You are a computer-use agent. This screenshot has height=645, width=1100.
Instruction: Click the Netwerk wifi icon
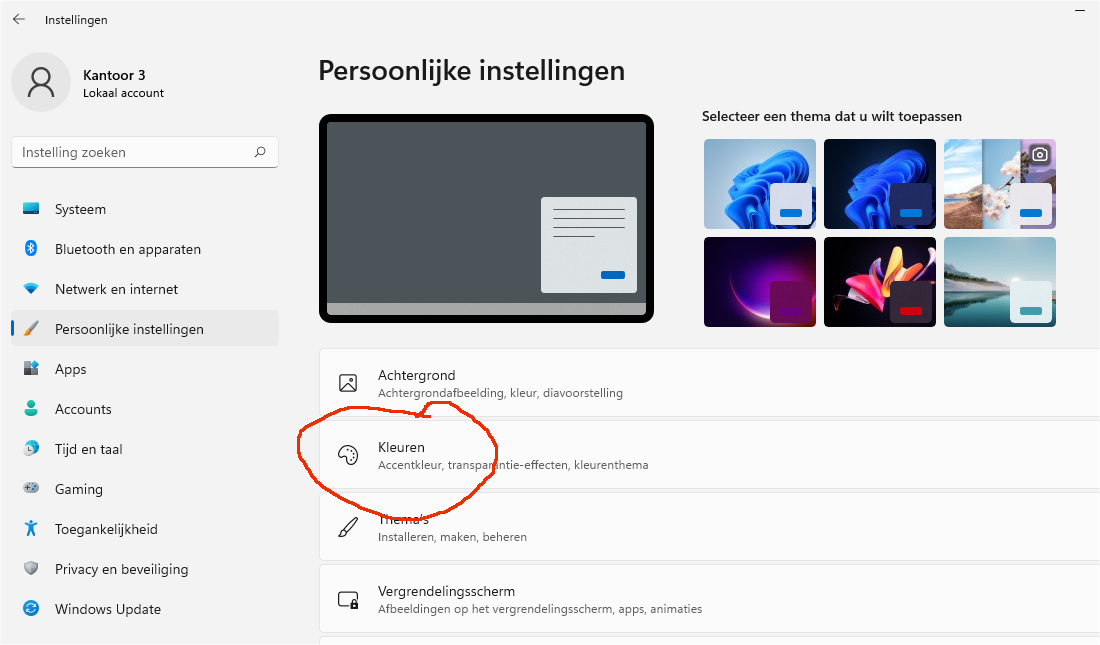coord(31,288)
